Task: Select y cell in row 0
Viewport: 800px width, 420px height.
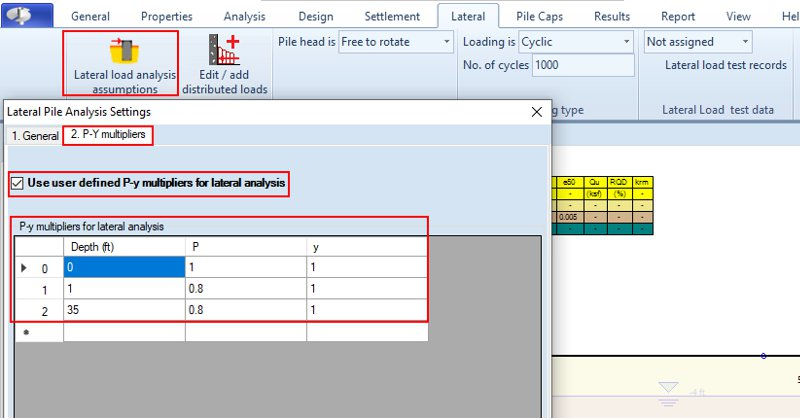Action: tap(367, 267)
